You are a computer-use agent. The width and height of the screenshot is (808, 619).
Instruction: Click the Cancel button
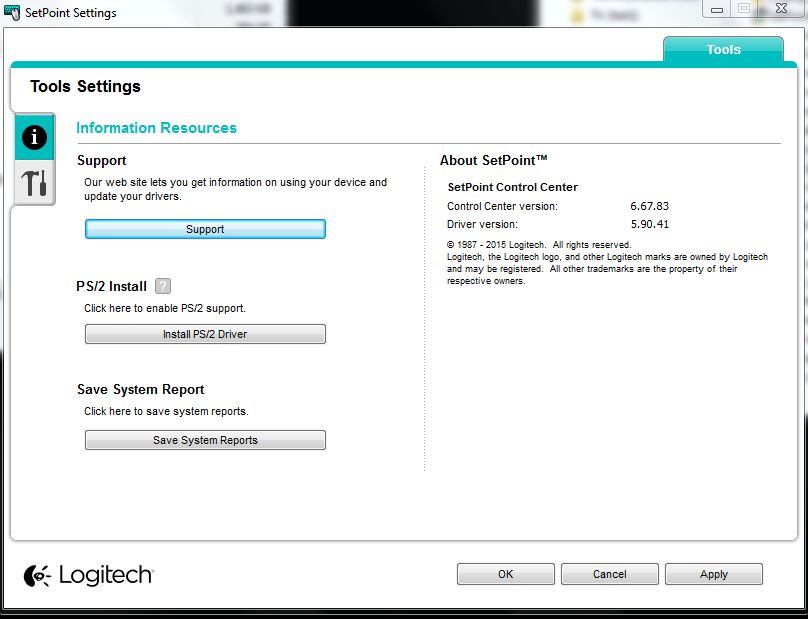pyautogui.click(x=610, y=574)
